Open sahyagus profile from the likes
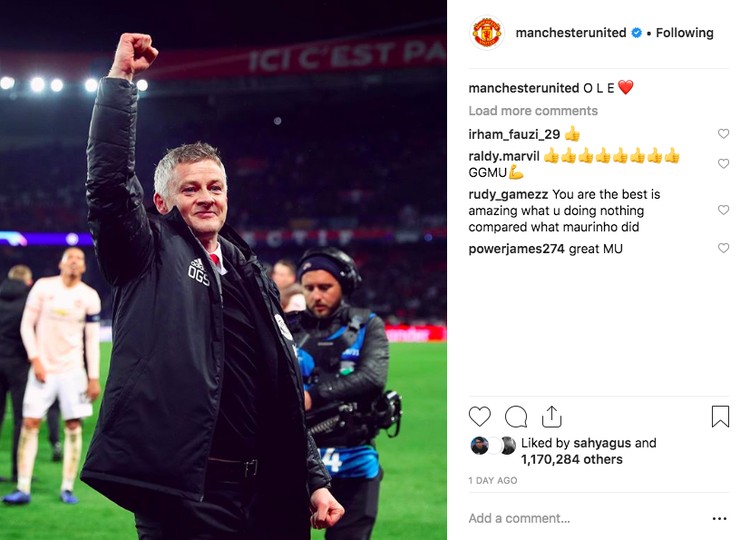Screen dimensions: 750x540 [602, 443]
